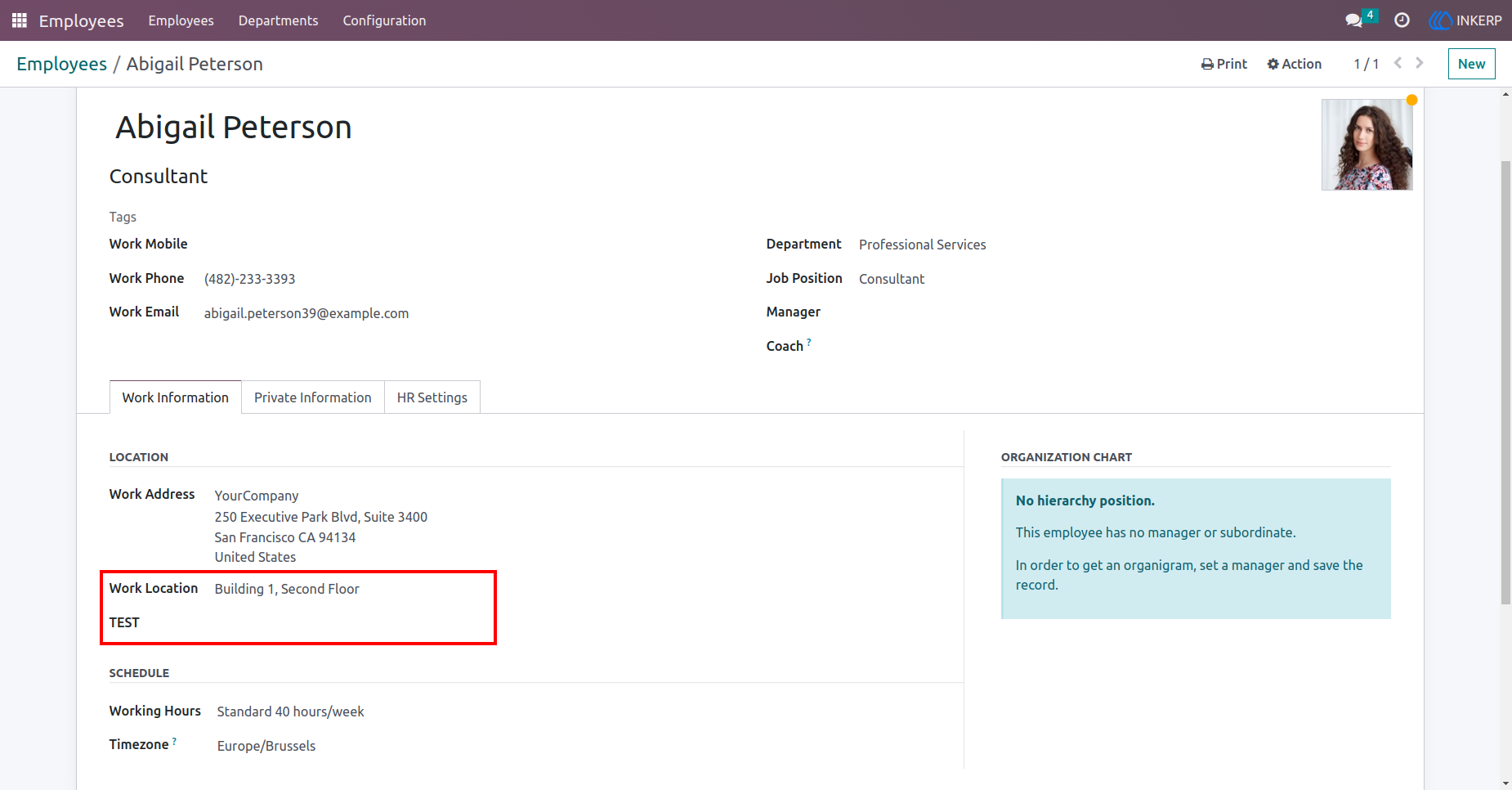This screenshot has width=1512, height=790.
Task: Click the Timezone help tooltip mark
Action: 174,741
